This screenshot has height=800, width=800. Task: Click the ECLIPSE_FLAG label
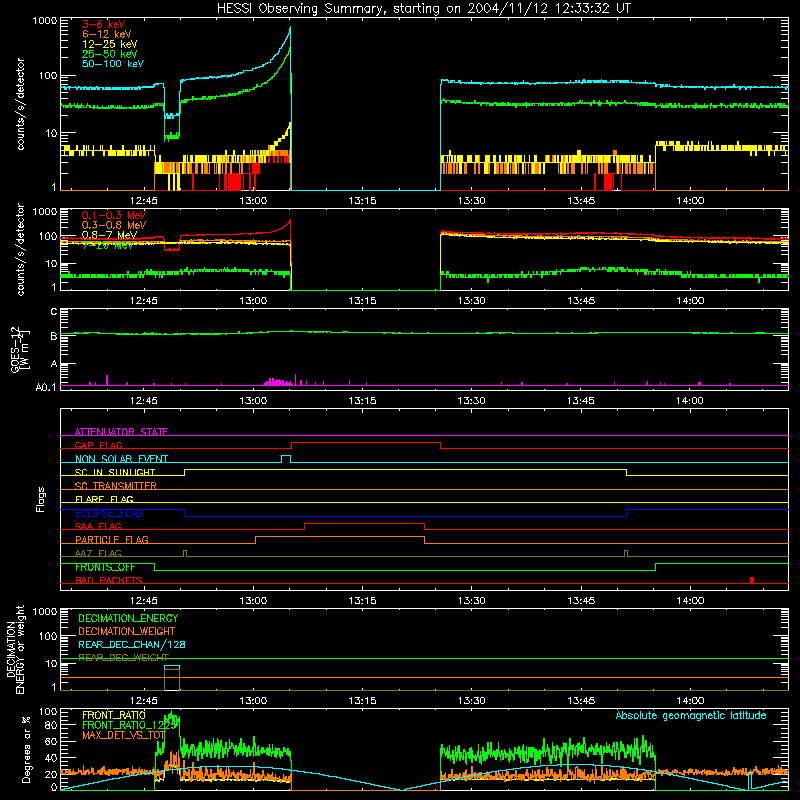click(109, 513)
